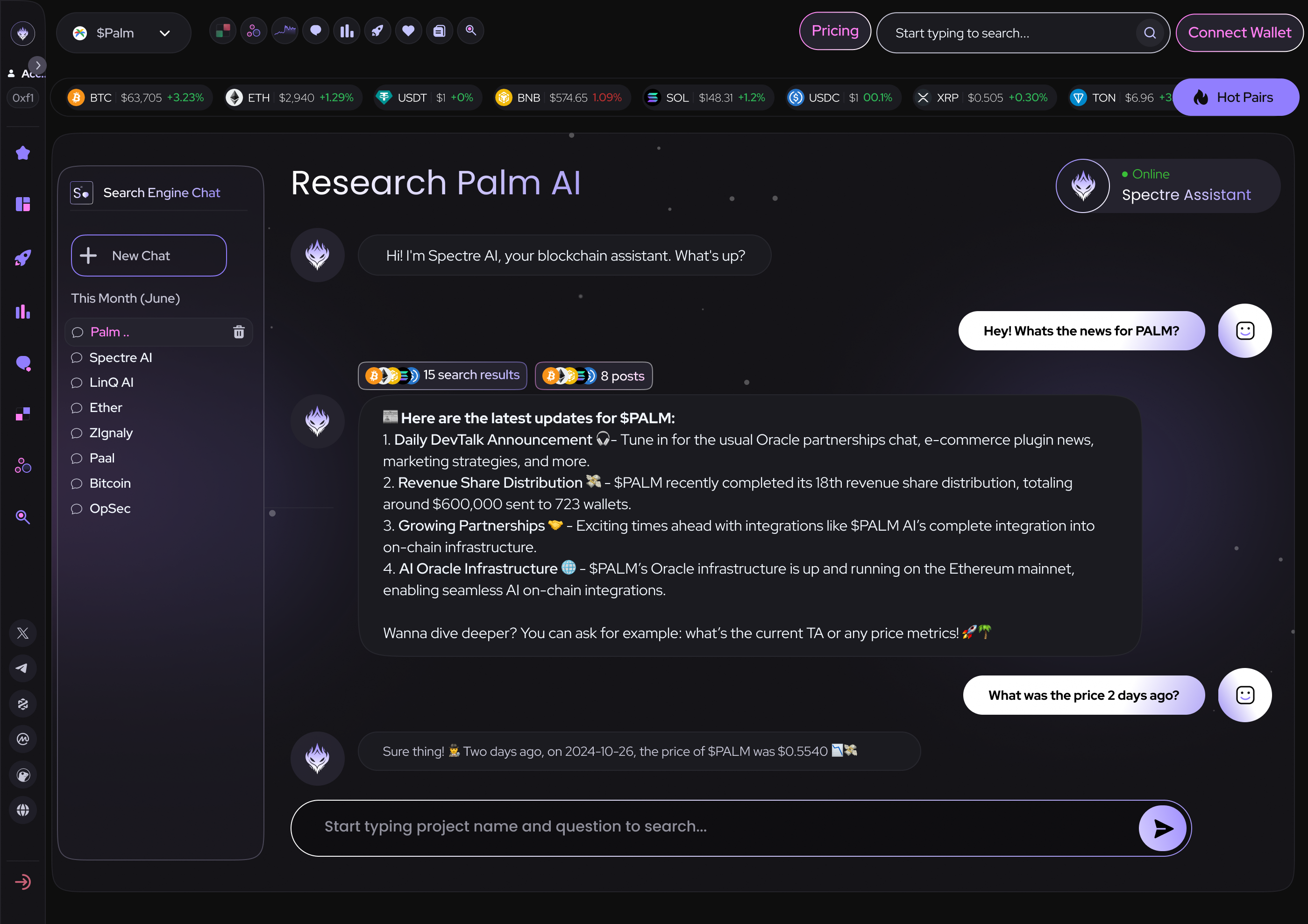
Task: Click the heatmap squares icon in the top toolbar
Action: click(223, 31)
